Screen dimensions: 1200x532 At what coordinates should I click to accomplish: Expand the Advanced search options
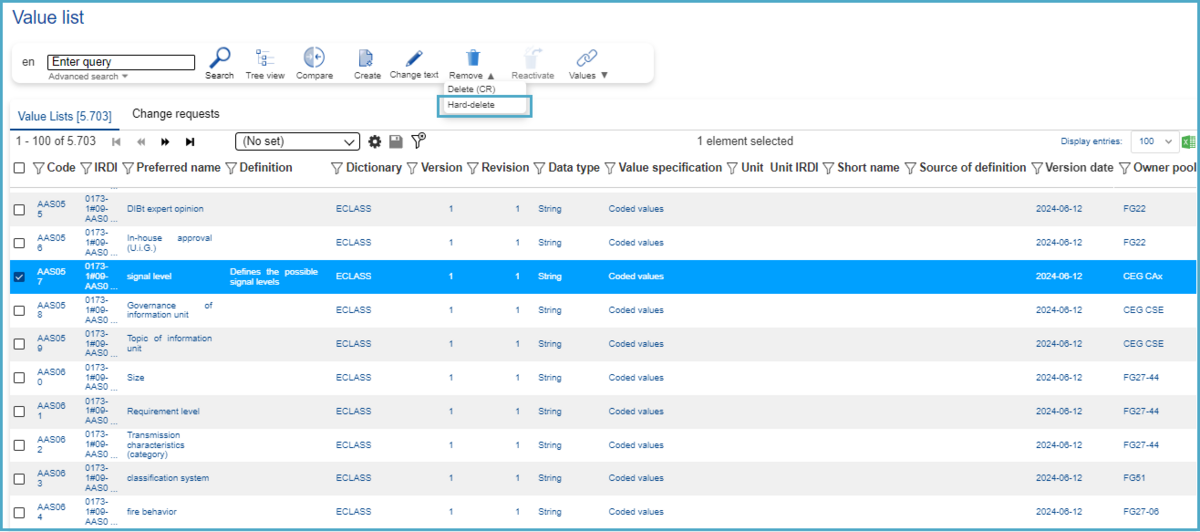pos(88,77)
